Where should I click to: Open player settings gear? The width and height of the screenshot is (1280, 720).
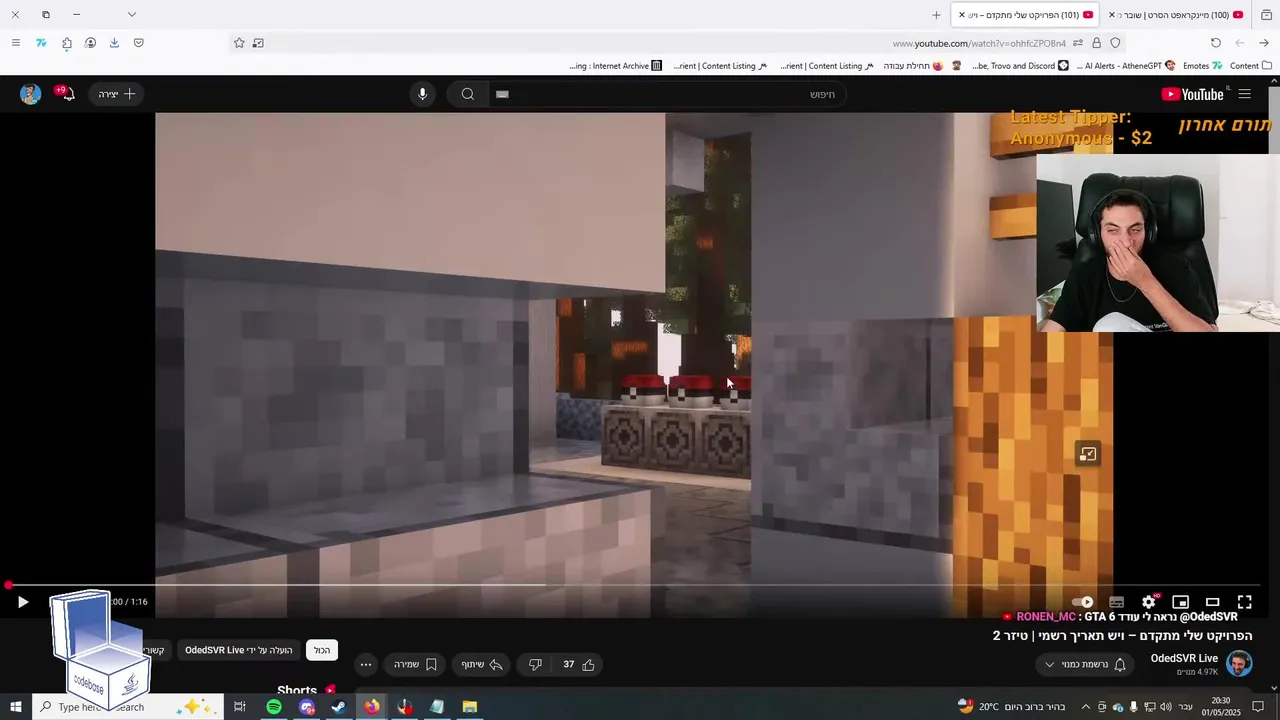point(1149,602)
